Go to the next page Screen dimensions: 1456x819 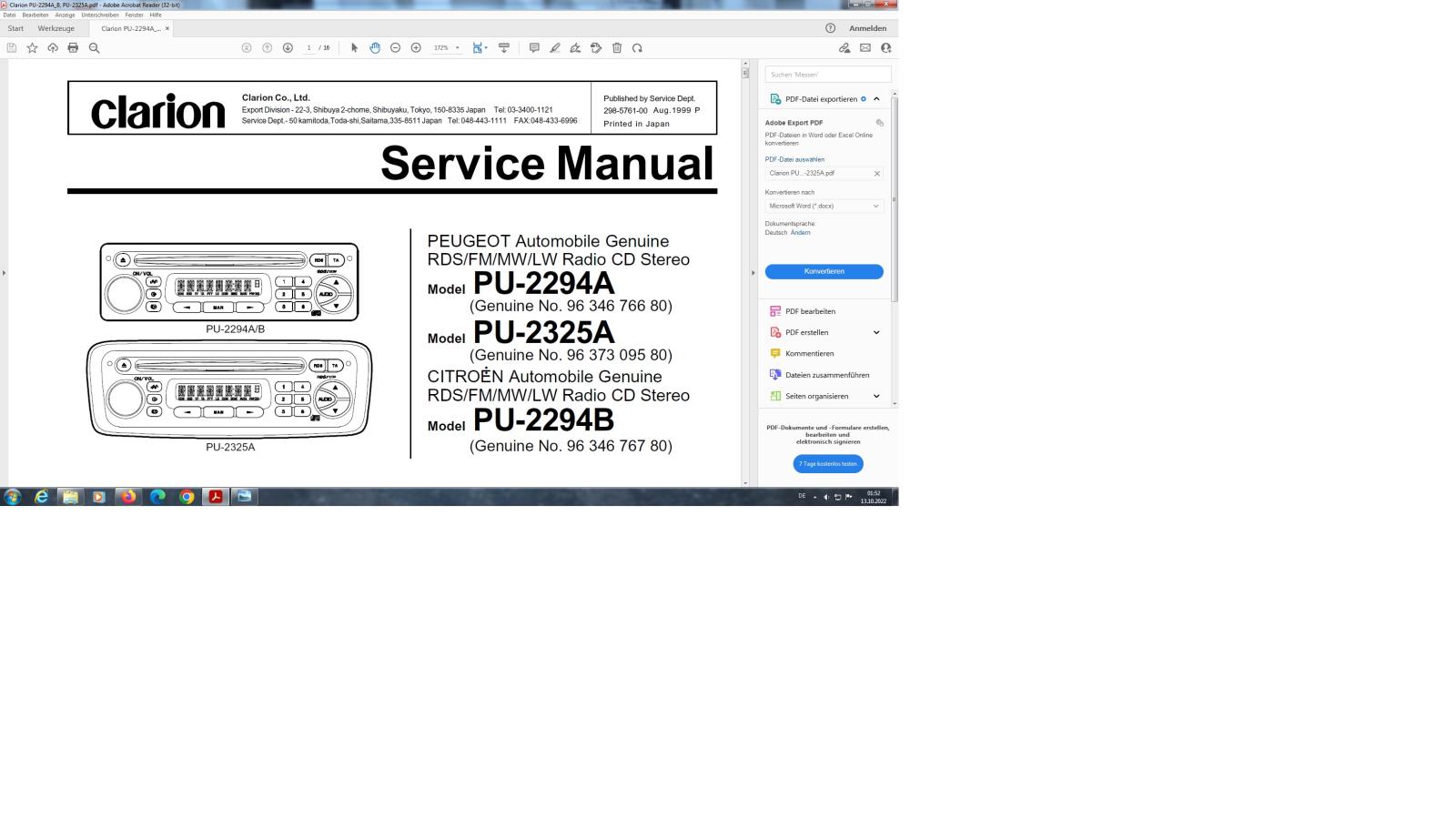click(288, 48)
